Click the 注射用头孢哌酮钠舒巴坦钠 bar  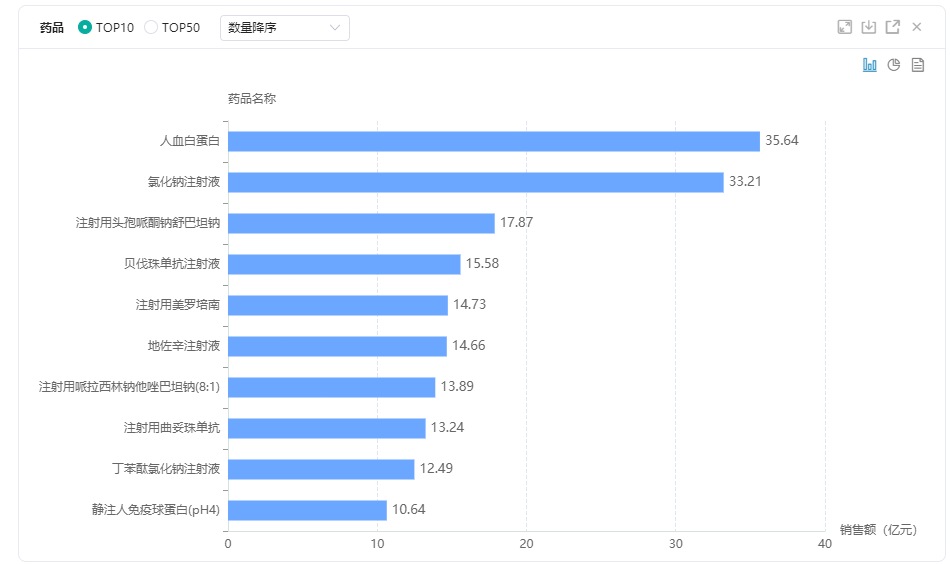tap(361, 223)
